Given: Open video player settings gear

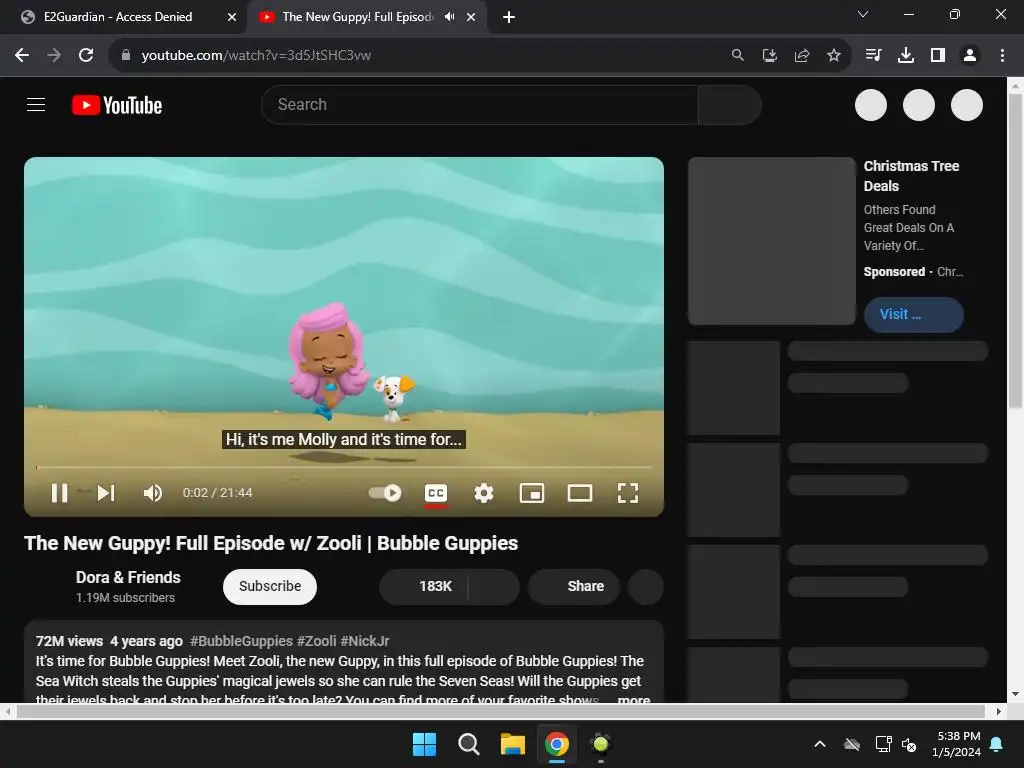Looking at the screenshot, I should 484,493.
